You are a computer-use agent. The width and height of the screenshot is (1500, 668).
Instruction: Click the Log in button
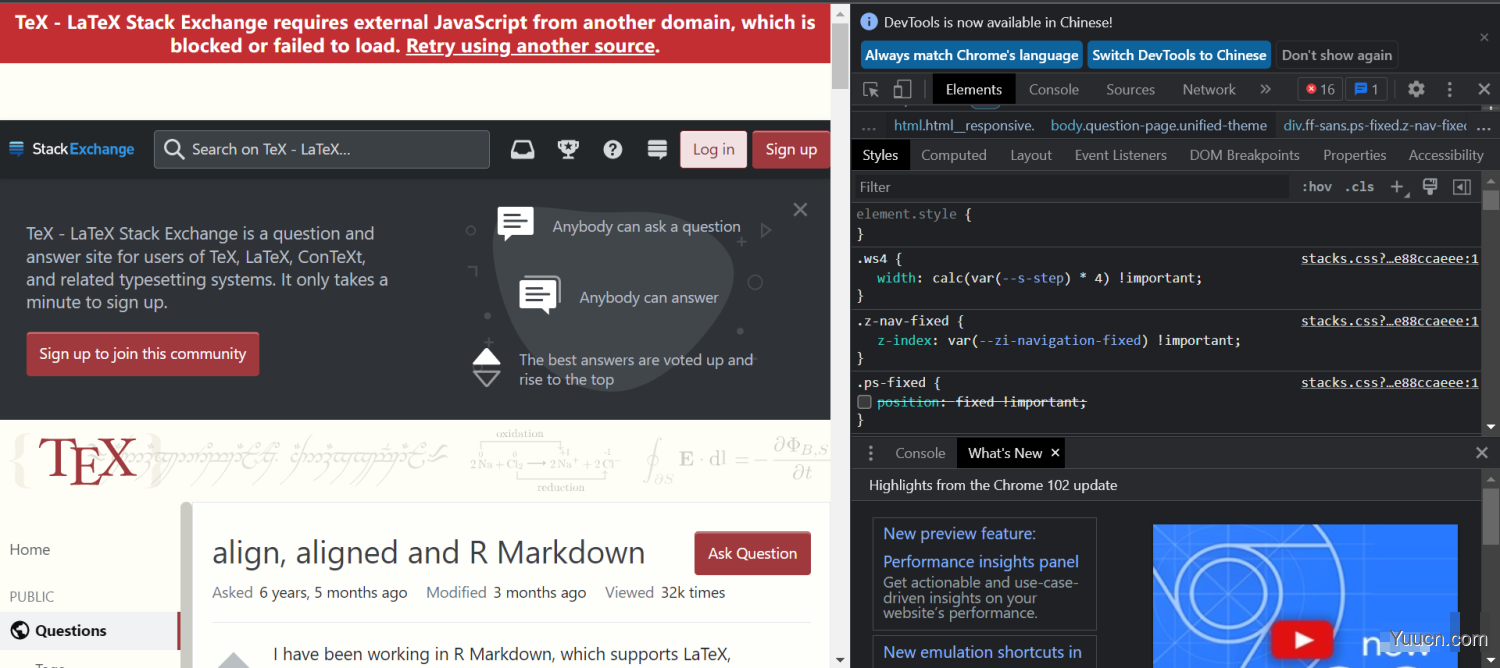click(713, 149)
